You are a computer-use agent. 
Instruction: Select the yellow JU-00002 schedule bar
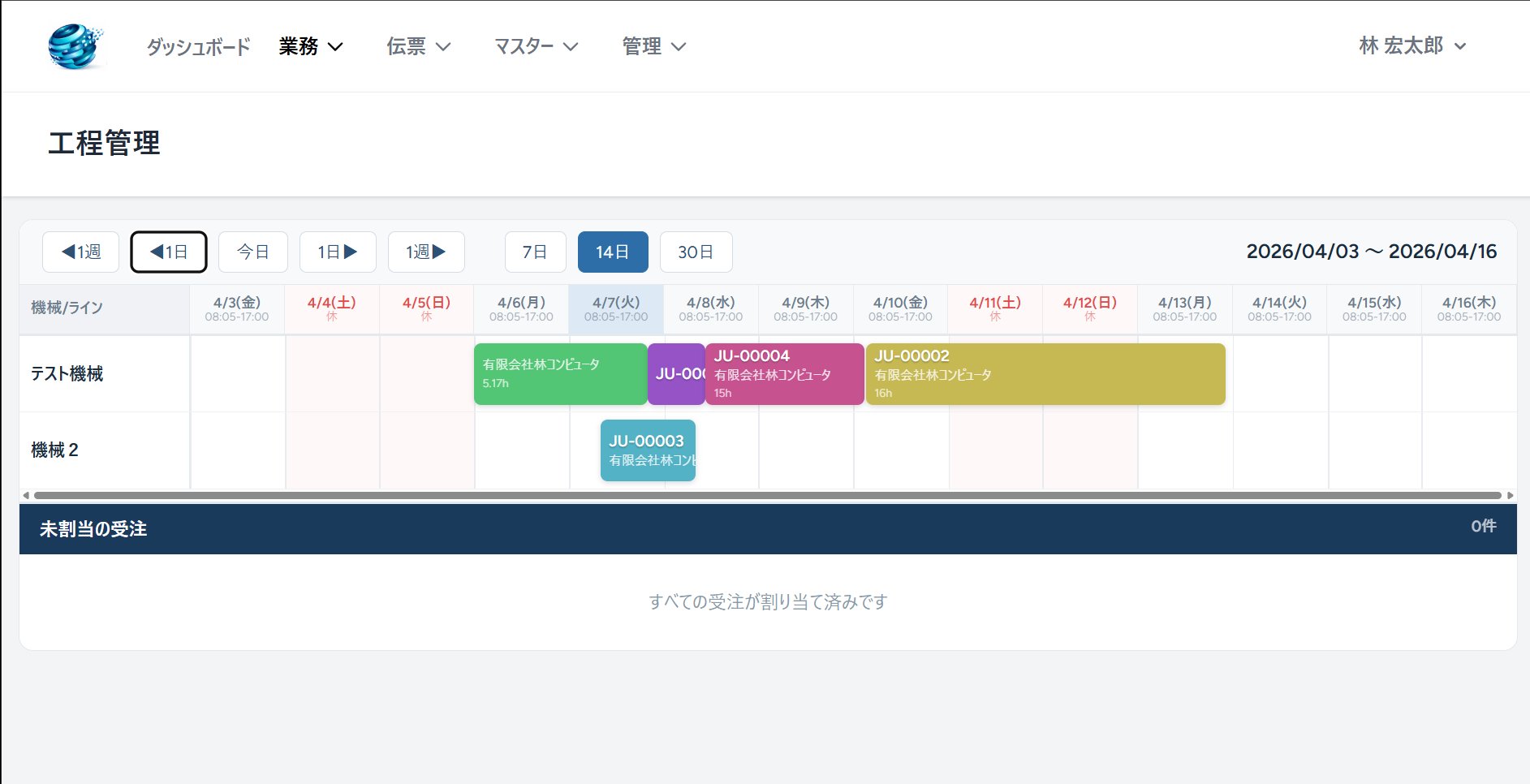coord(1045,374)
